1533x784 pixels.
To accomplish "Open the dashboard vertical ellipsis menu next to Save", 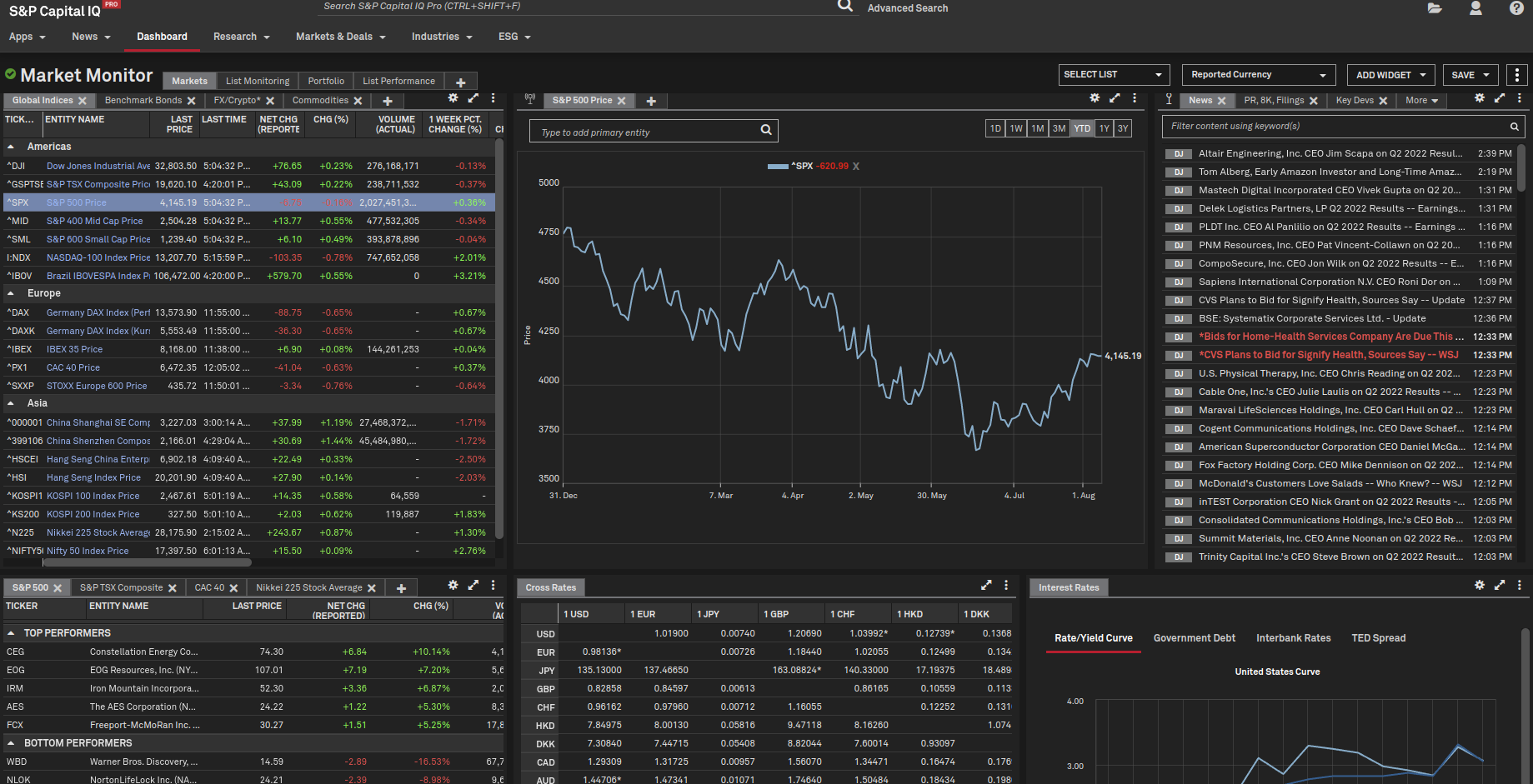I will tap(1517, 75).
